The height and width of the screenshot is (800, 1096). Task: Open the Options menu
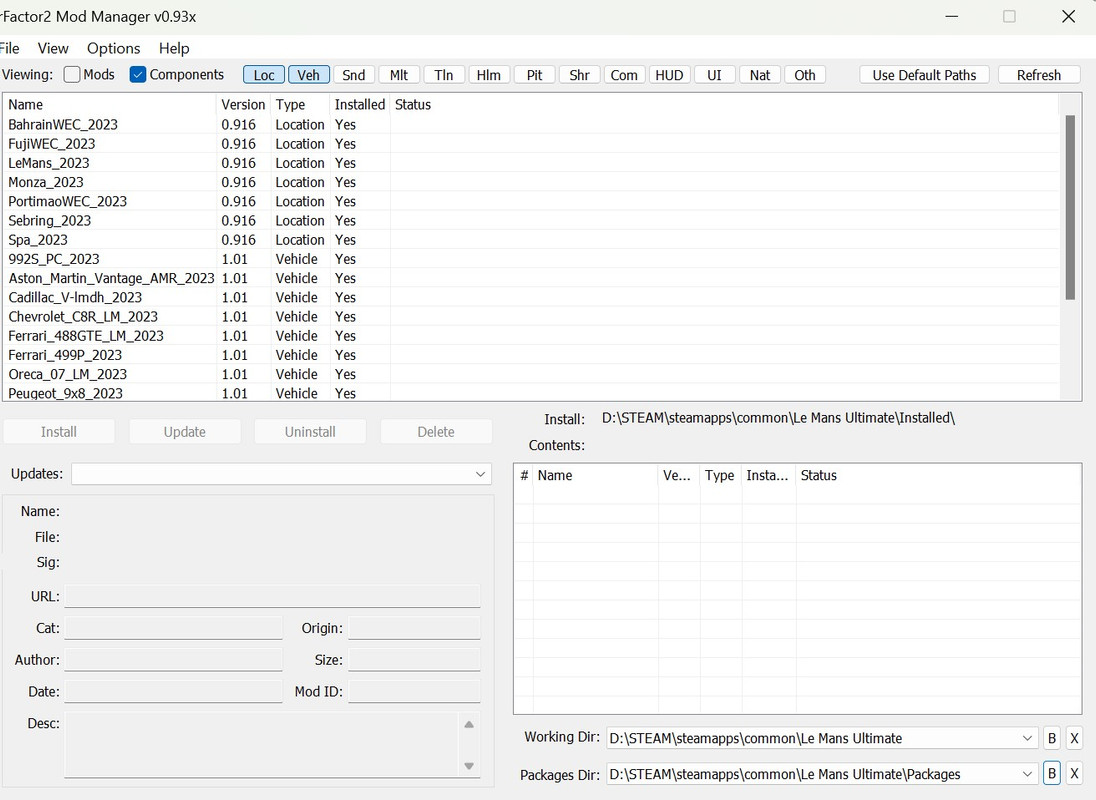tap(113, 48)
